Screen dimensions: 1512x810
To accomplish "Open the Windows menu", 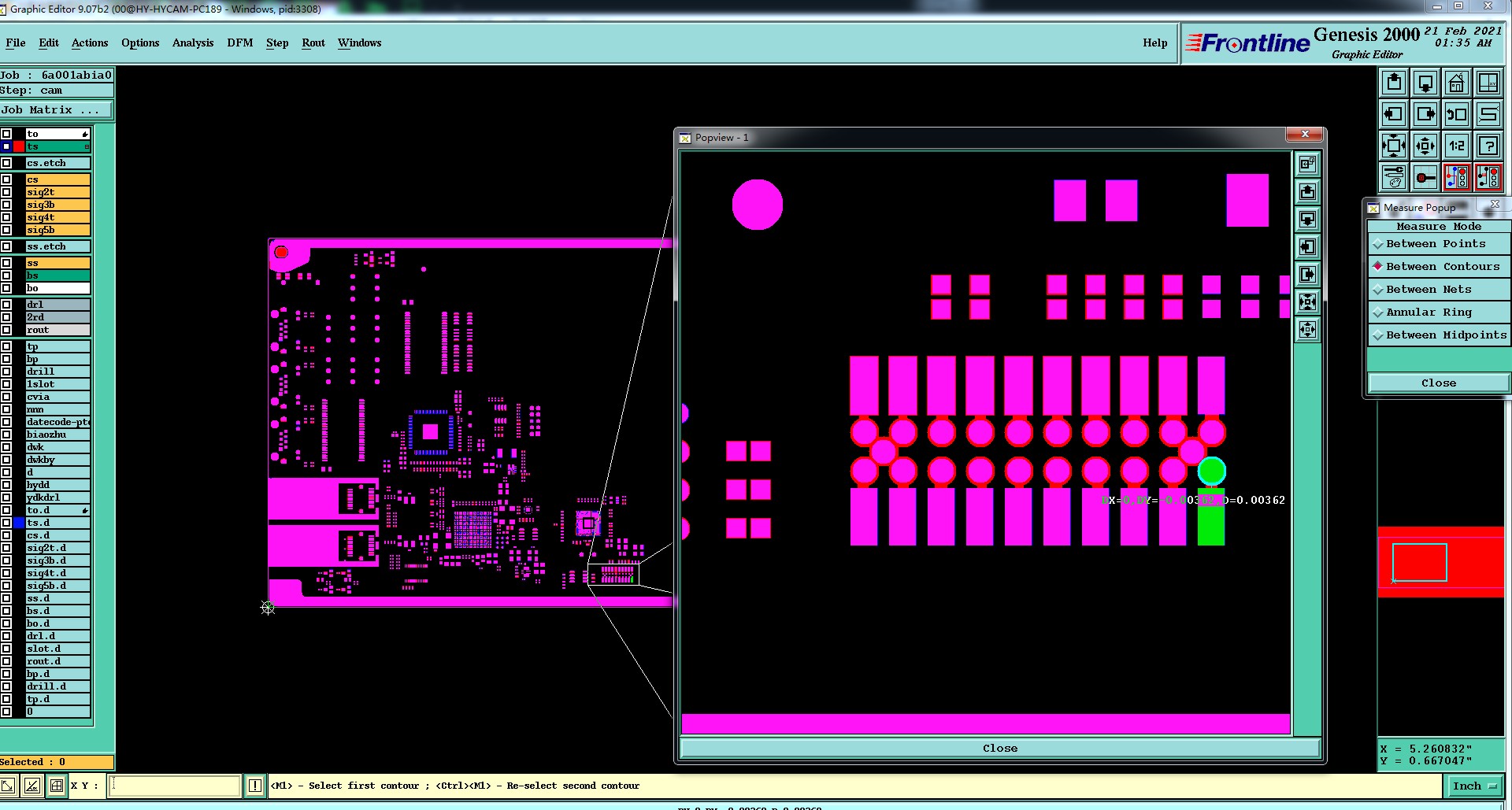I will coord(360,43).
